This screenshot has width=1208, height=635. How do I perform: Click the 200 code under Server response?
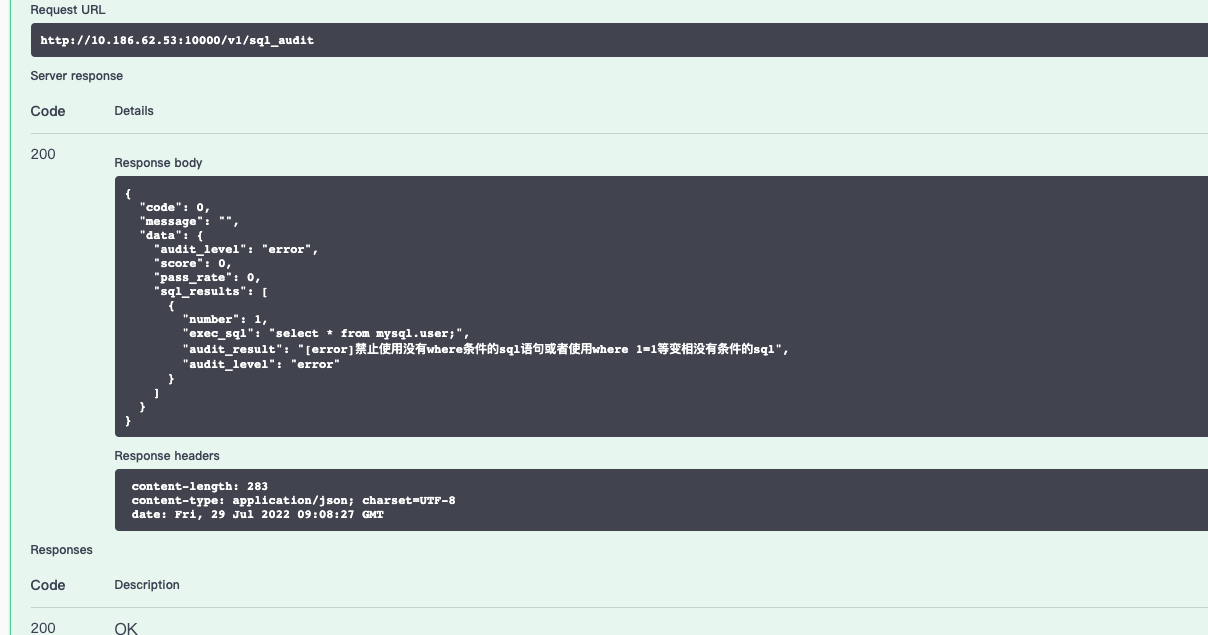point(40,154)
